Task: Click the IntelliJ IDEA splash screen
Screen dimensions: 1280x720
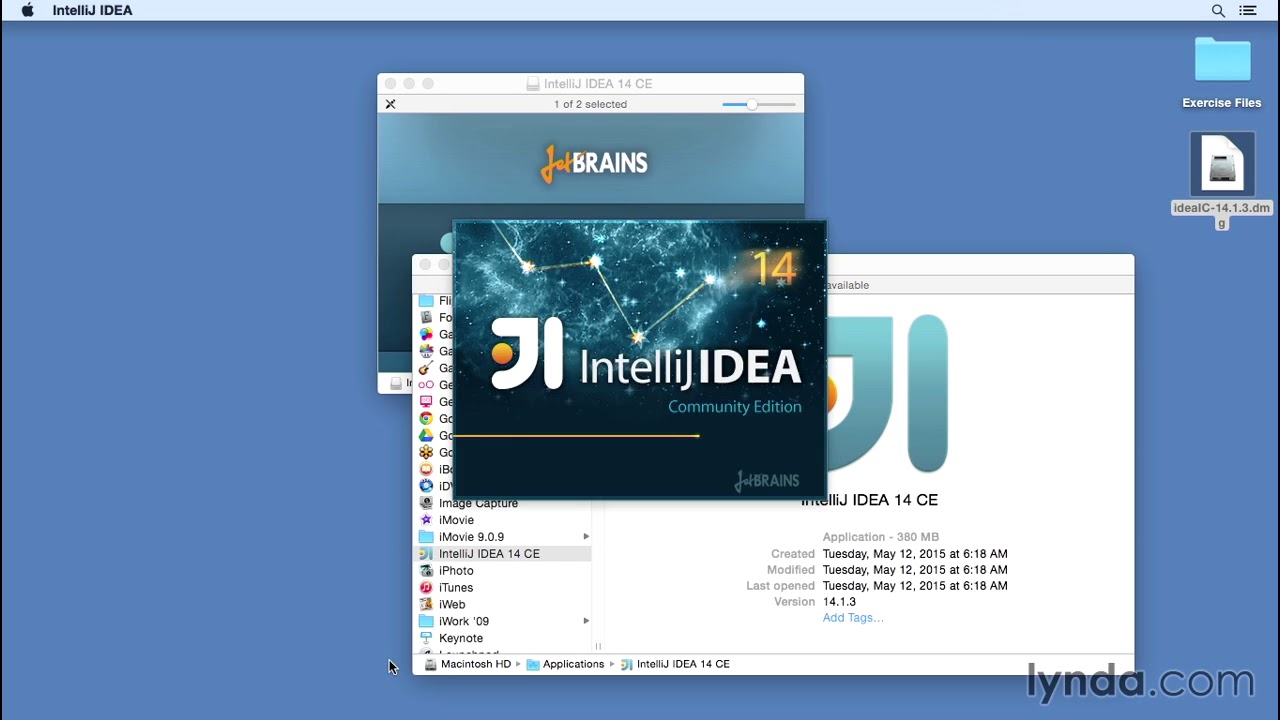Action: (640, 360)
